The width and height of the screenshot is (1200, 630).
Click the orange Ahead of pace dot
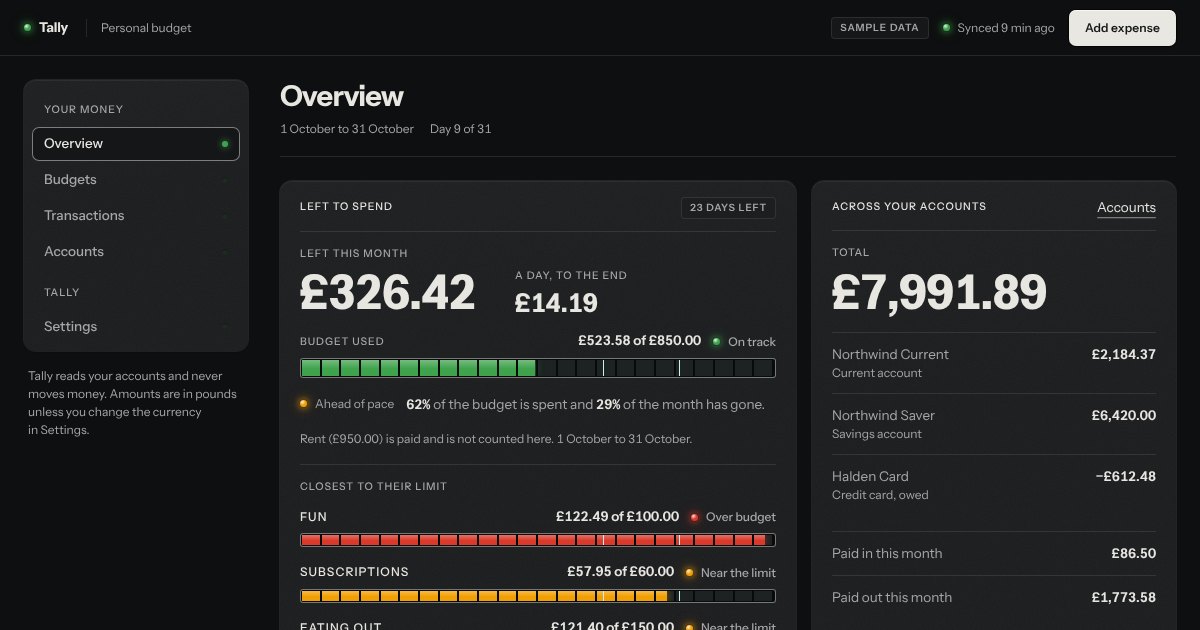303,405
